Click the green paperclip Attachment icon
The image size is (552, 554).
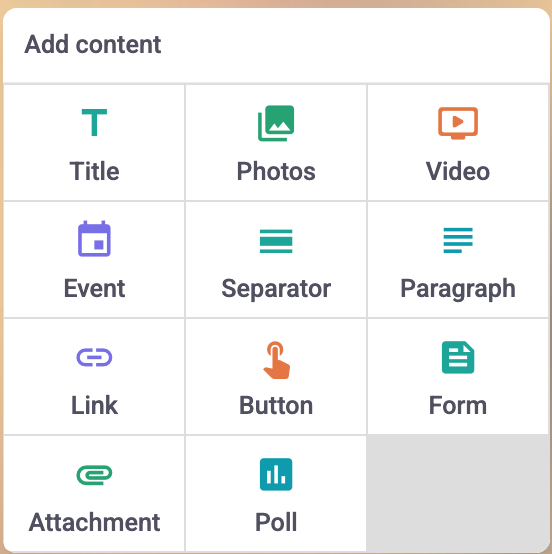(94, 475)
